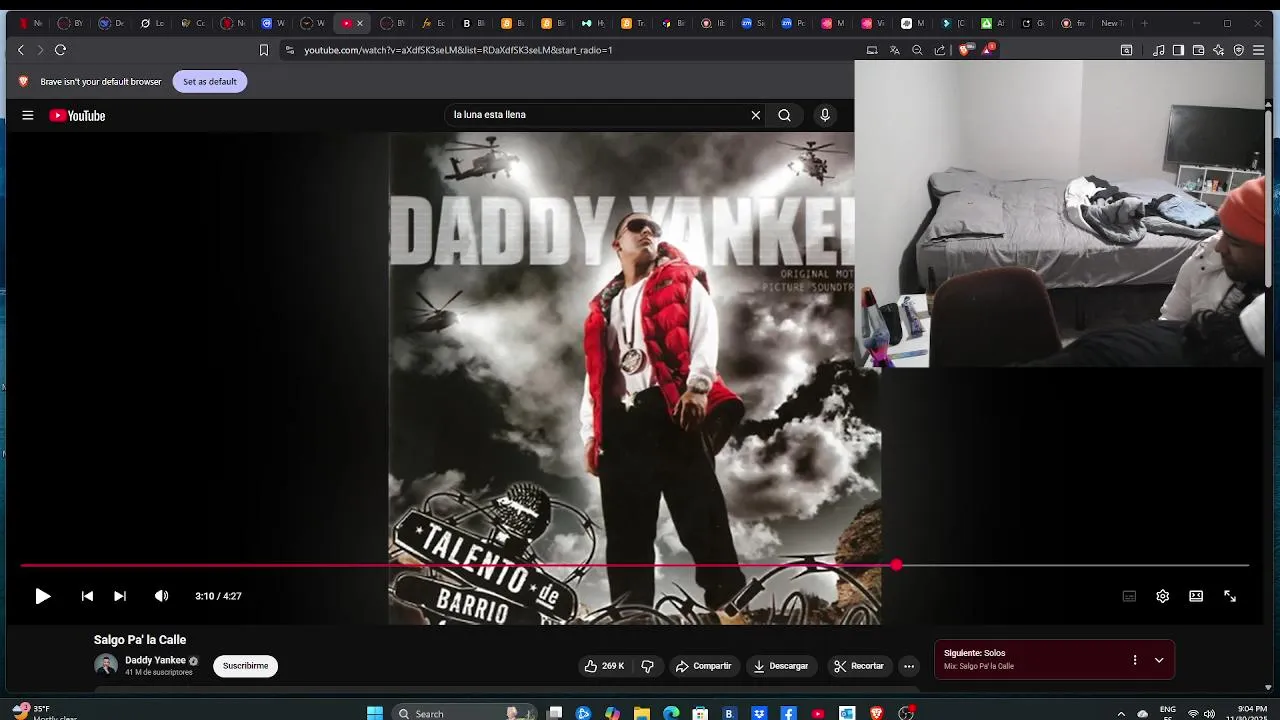Switch to the 'lib' tab
Image resolution: width=1280 pixels, height=720 pixels.
tap(713, 23)
